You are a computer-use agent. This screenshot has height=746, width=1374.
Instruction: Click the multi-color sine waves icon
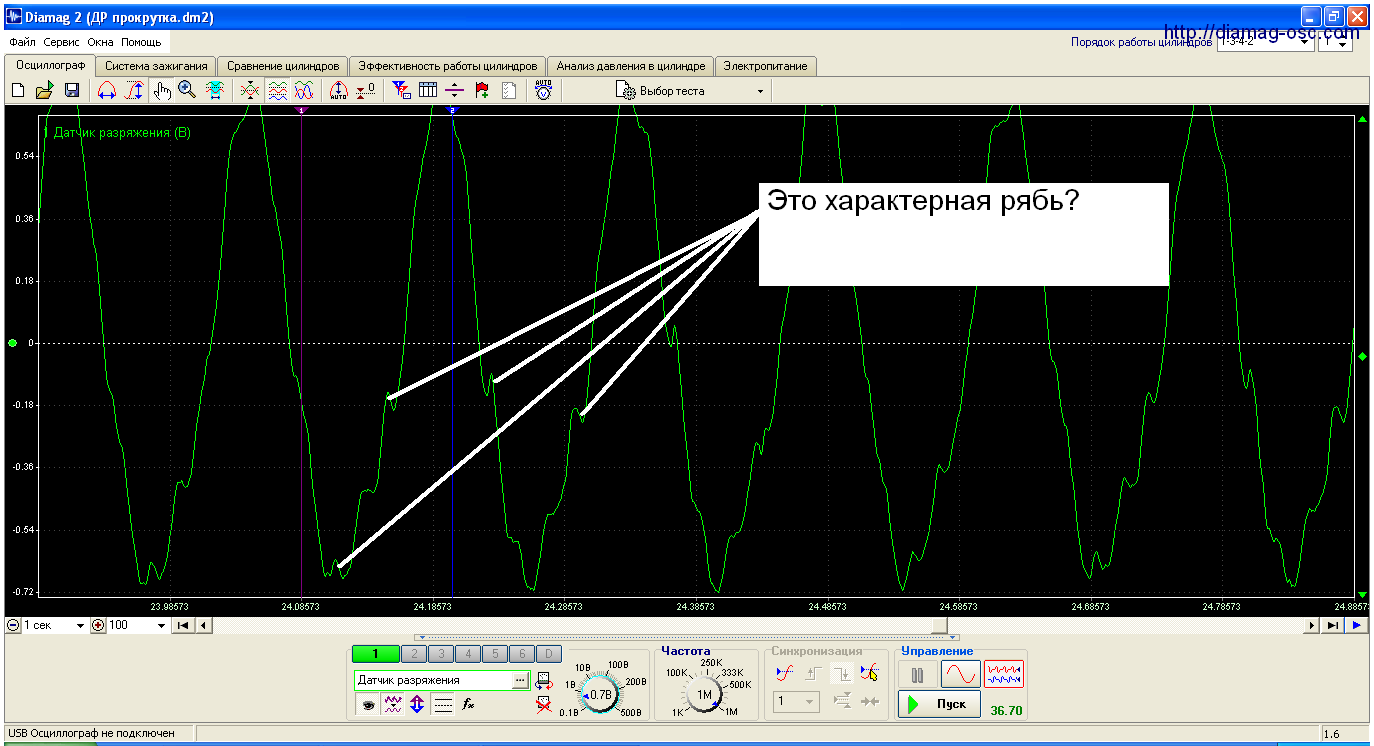tap(304, 91)
